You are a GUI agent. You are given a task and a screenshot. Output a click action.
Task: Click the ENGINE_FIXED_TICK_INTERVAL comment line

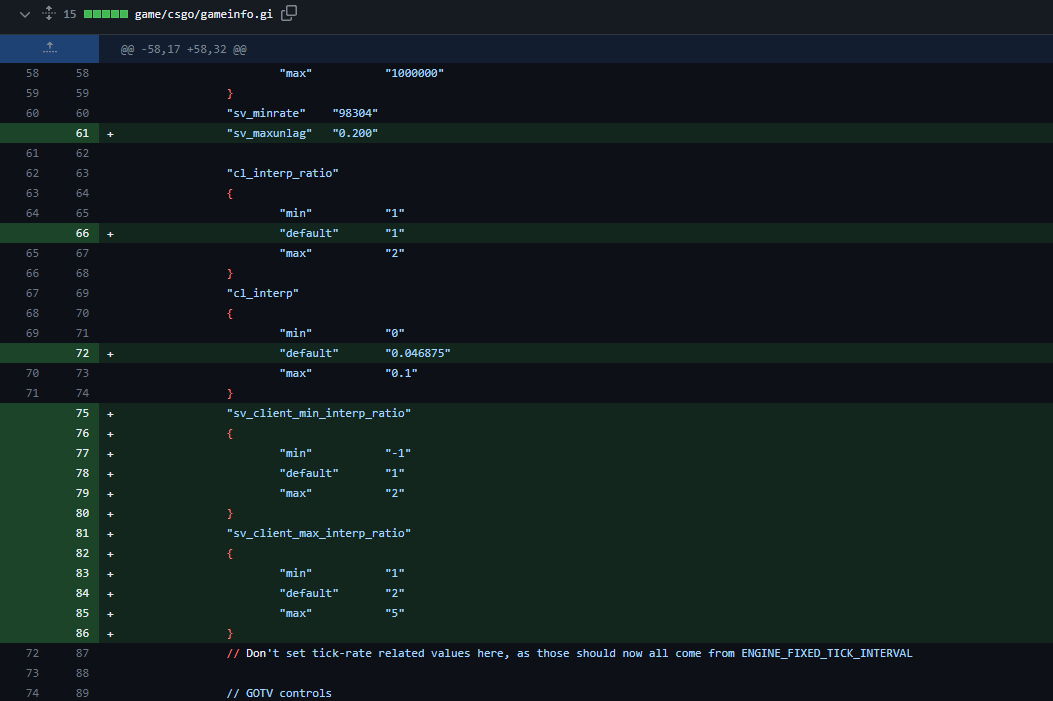coord(569,653)
